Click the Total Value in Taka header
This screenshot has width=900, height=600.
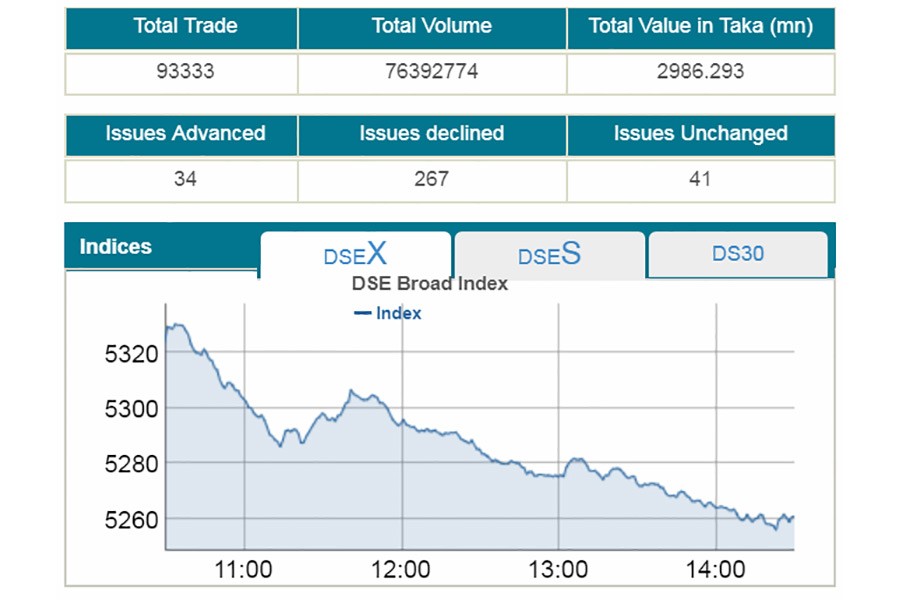(x=700, y=27)
